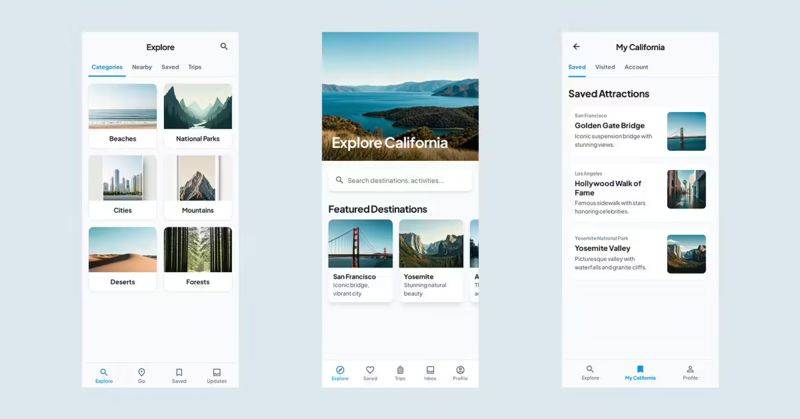Click the Yosemite Valley thumbnail image

686,254
